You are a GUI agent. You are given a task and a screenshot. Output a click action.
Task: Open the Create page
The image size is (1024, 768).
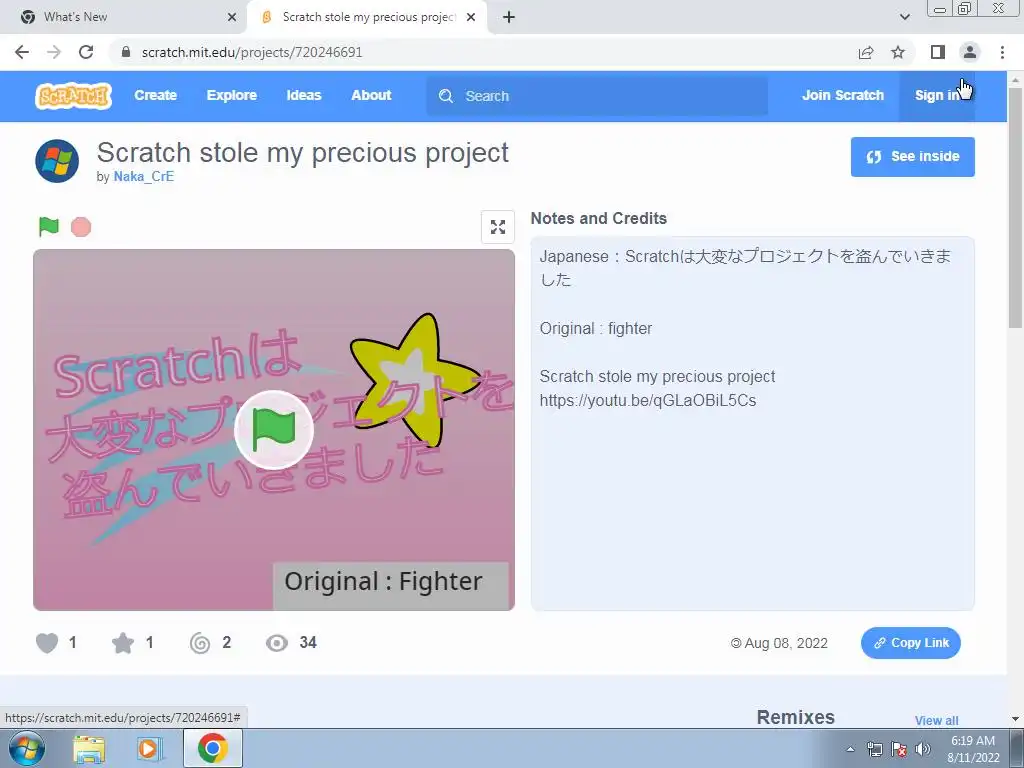pyautogui.click(x=155, y=95)
